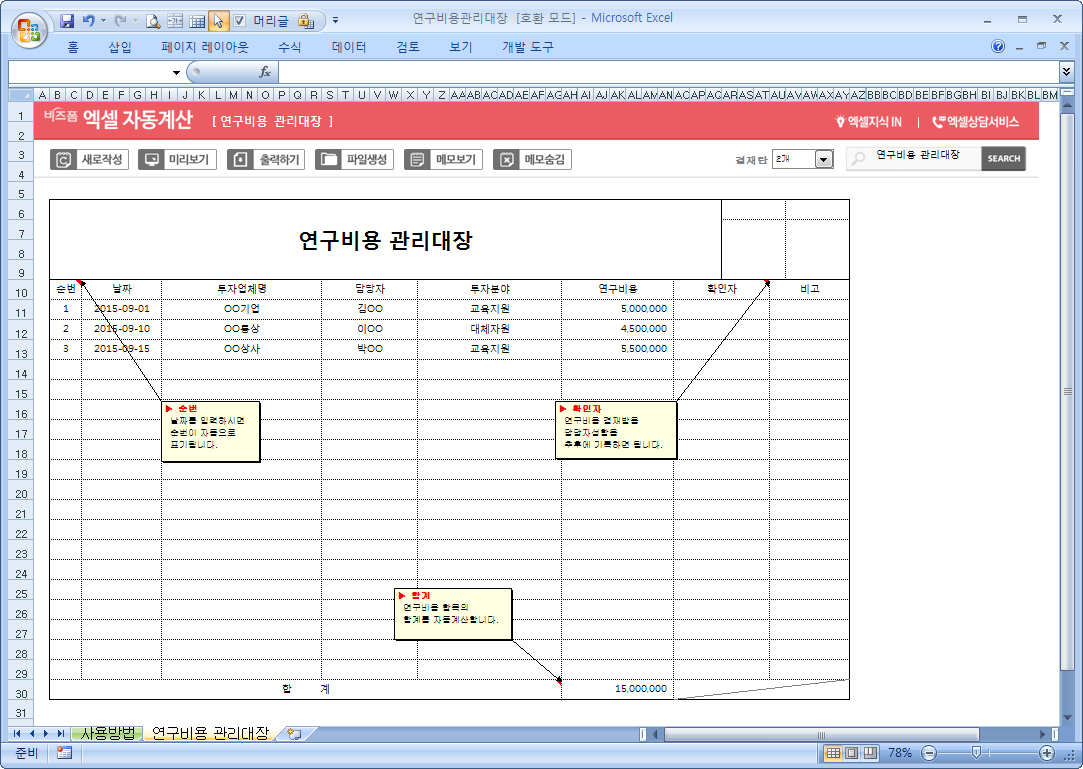Screen dimensions: 1083x769
Task: Click the formula bar input area
Action: pyautogui.click(x=669, y=72)
